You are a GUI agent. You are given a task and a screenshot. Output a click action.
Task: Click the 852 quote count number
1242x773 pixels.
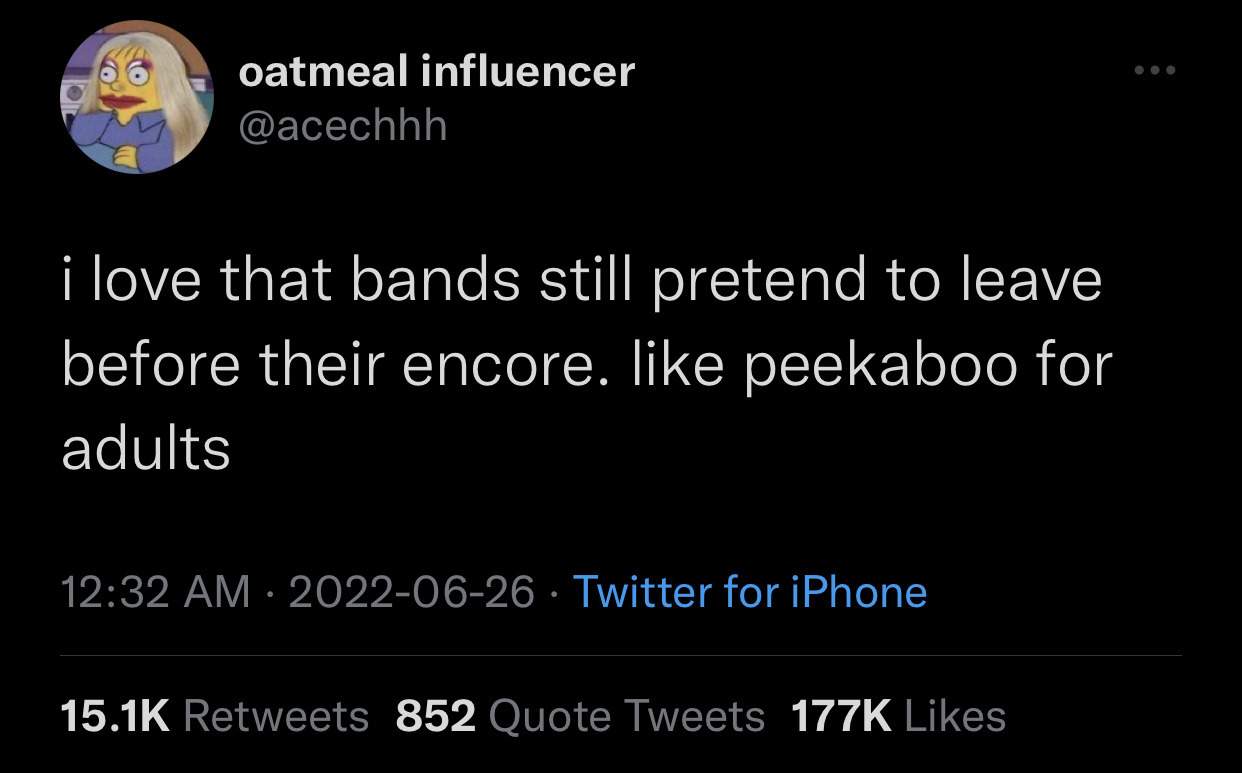click(436, 716)
